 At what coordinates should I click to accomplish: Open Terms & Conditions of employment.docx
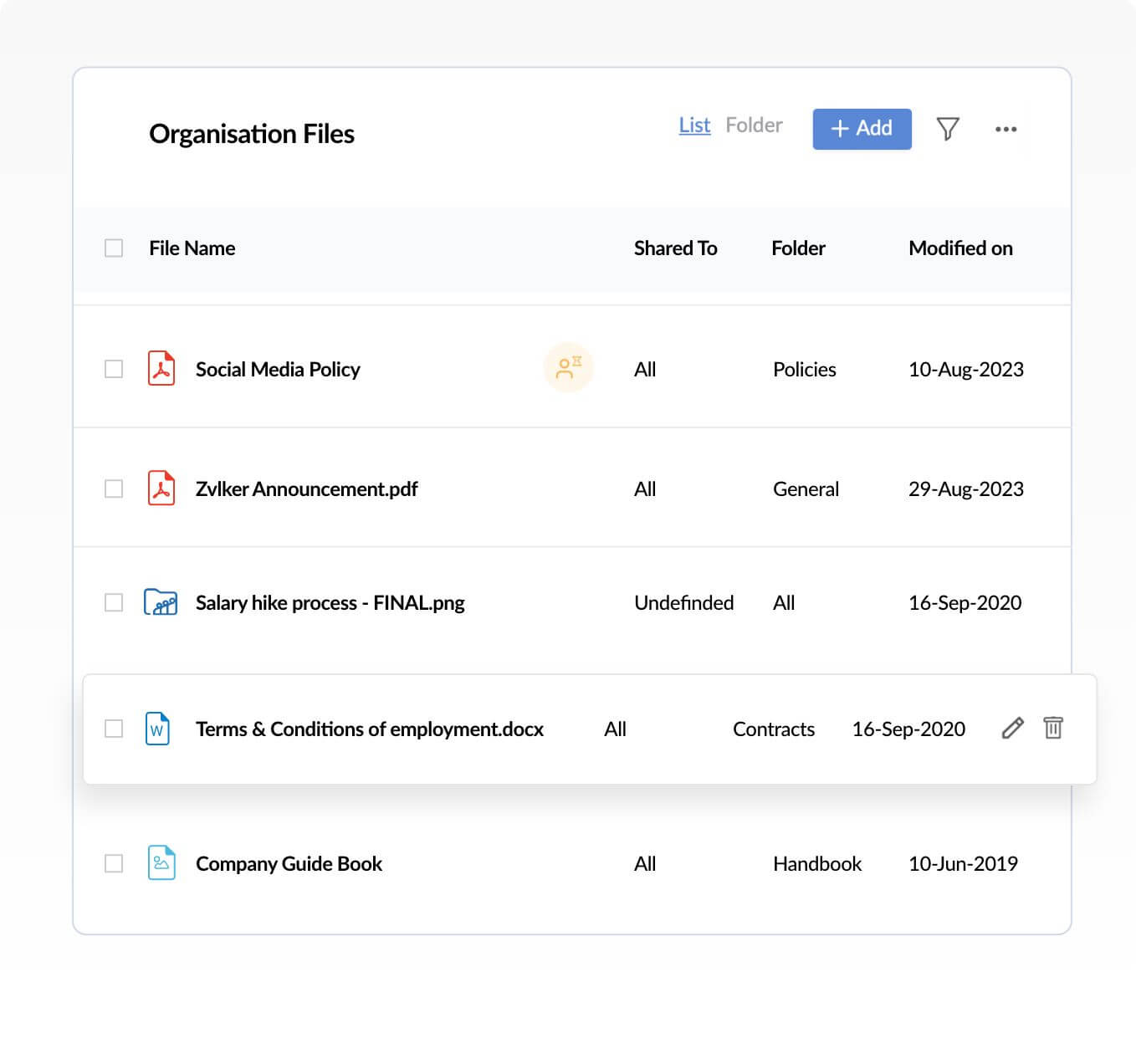[369, 729]
